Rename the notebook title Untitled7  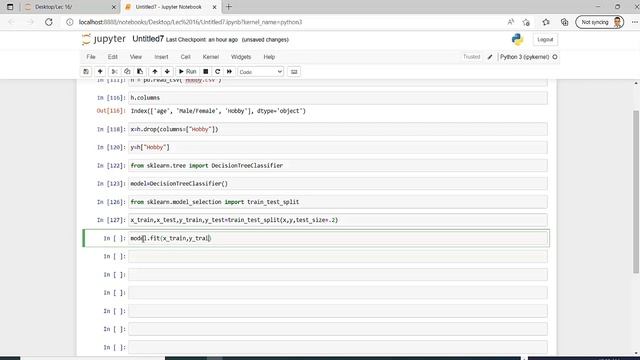click(148, 39)
